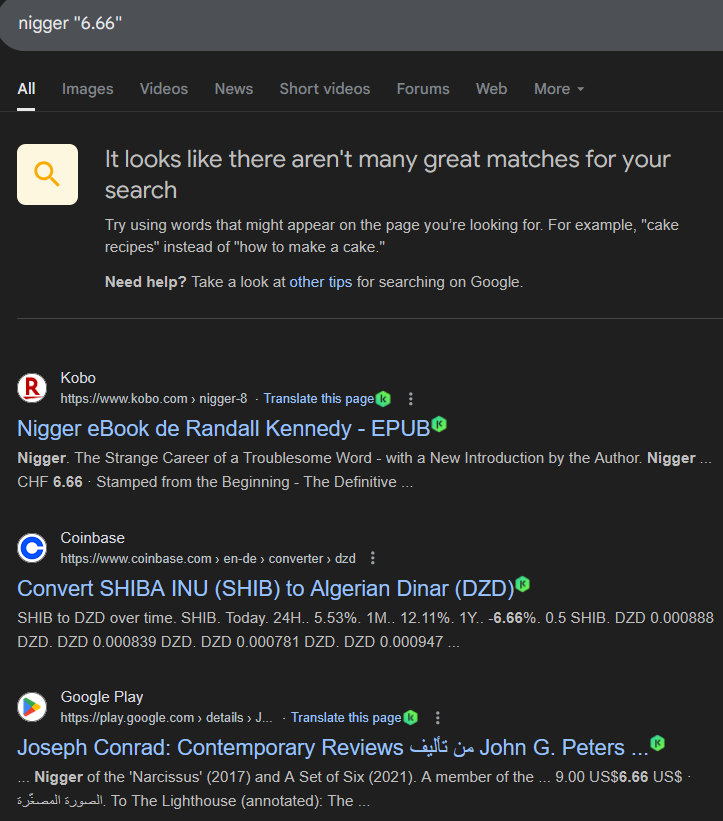Expand the More dropdown menu
The image size is (723, 821).
point(559,89)
